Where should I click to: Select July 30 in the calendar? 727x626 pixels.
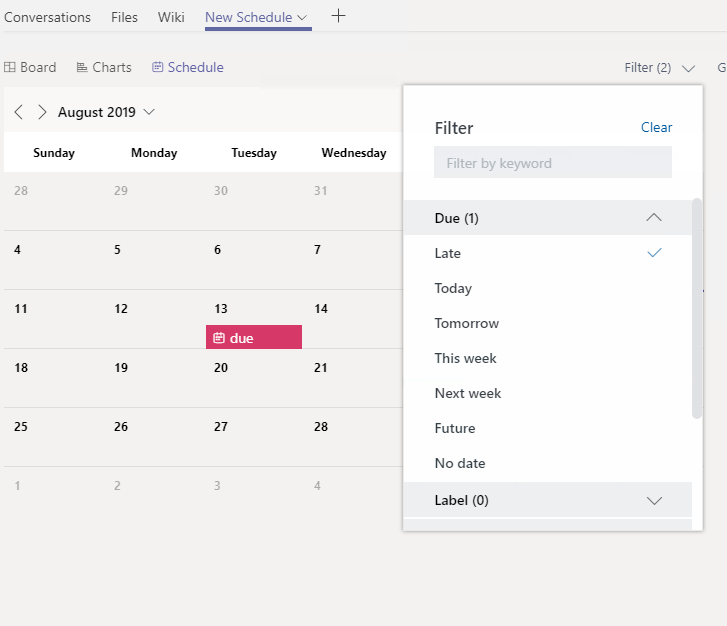coord(221,191)
